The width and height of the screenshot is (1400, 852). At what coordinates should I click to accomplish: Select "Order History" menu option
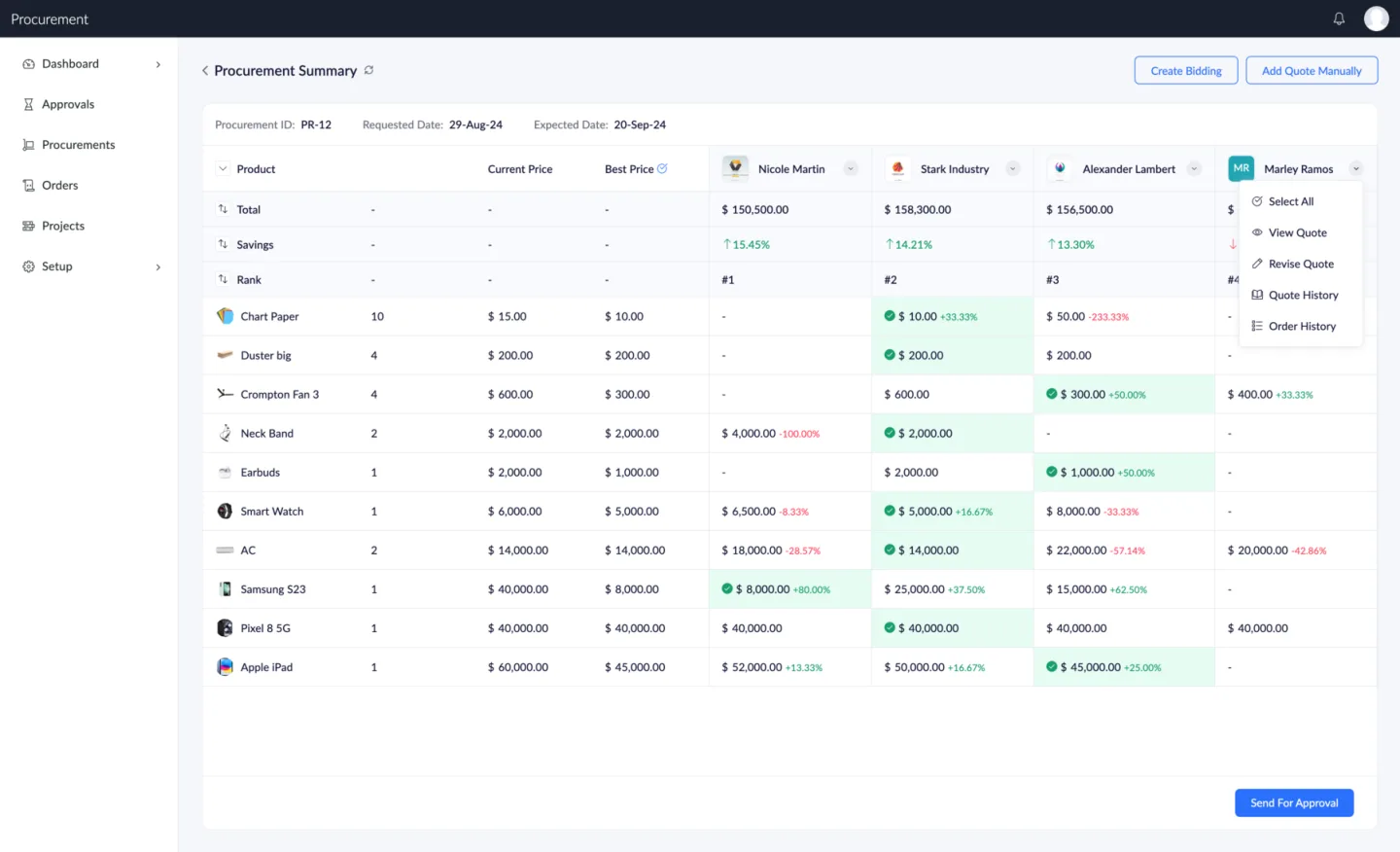click(x=1302, y=326)
